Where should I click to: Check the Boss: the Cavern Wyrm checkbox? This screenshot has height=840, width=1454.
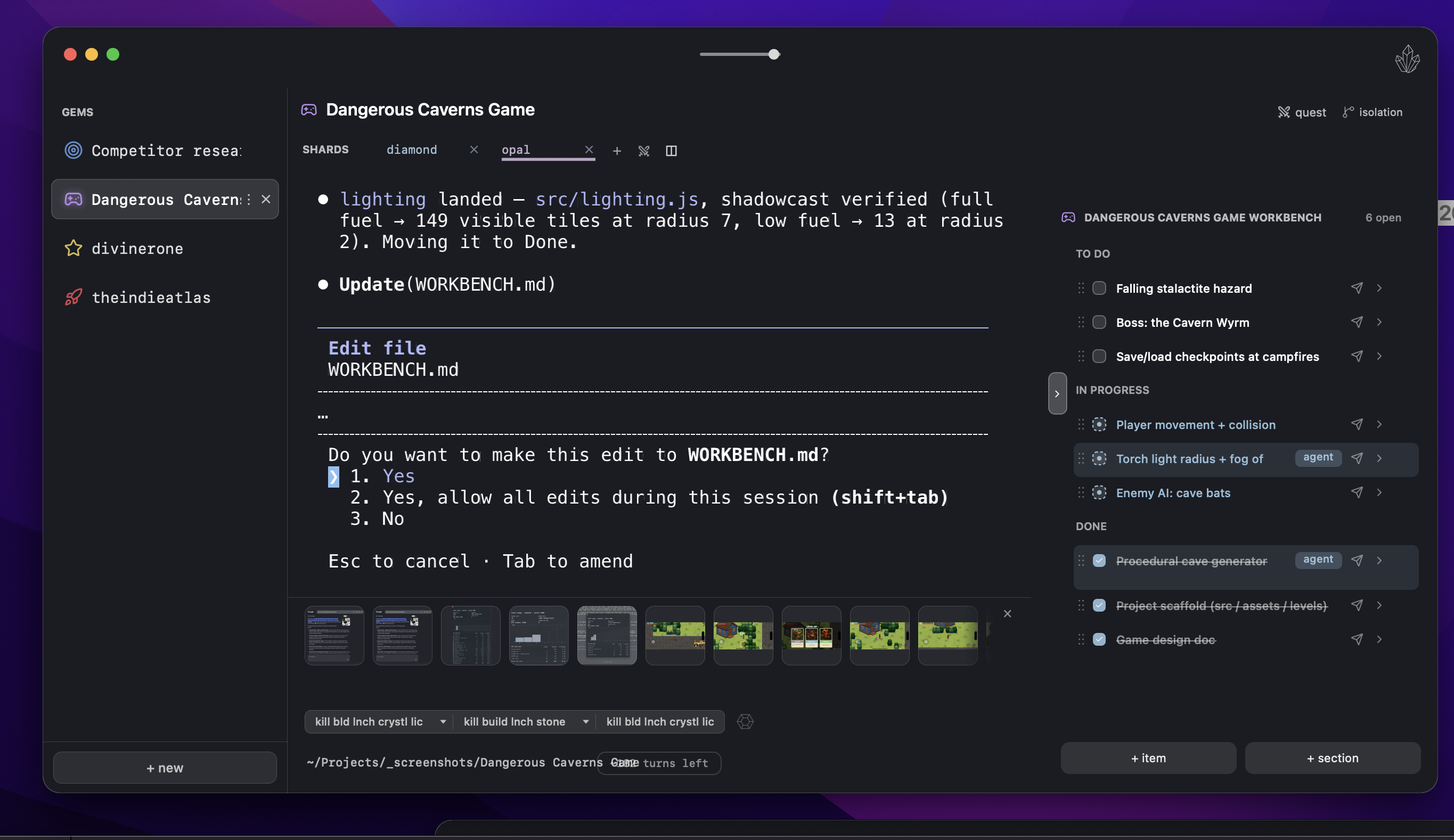pyautogui.click(x=1099, y=322)
